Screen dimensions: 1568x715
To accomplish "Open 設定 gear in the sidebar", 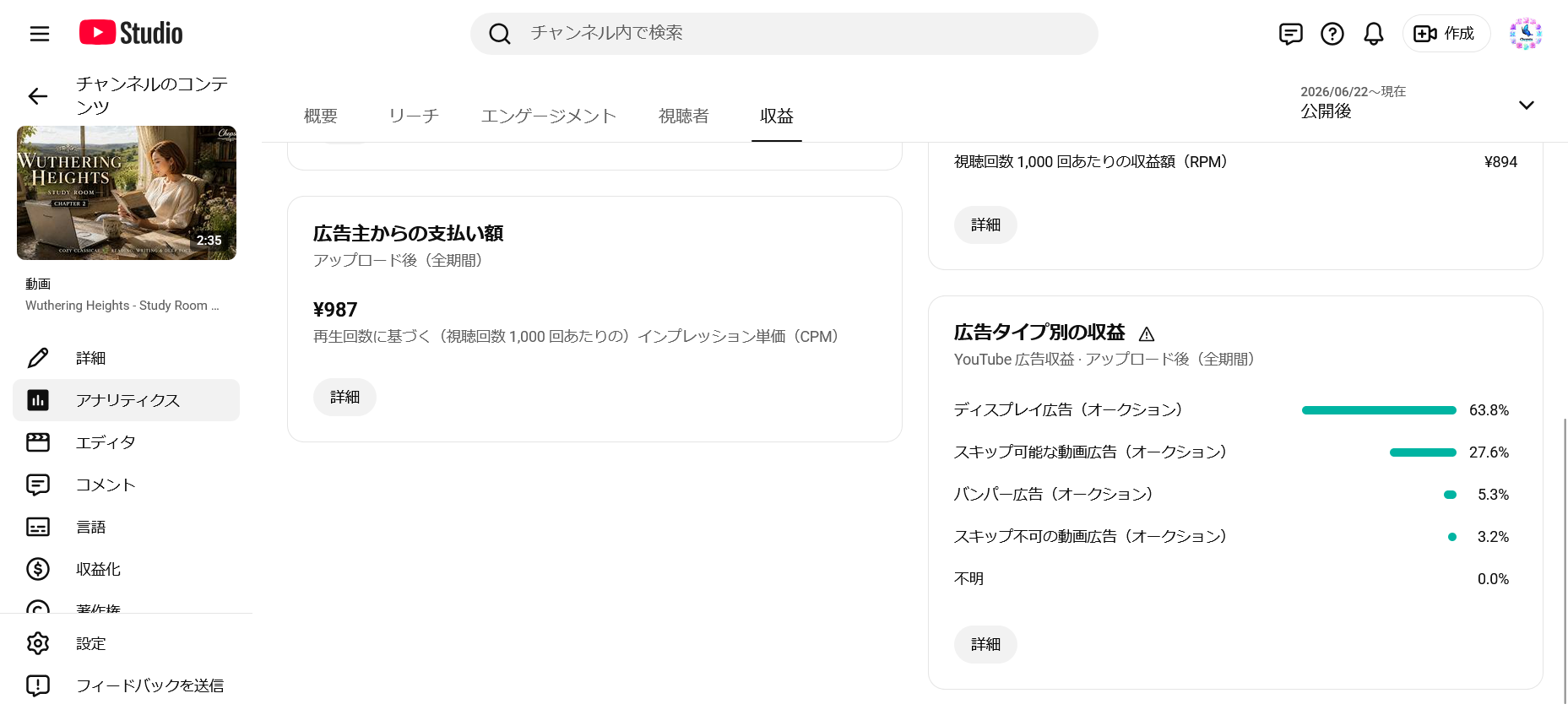I will 126,643.
